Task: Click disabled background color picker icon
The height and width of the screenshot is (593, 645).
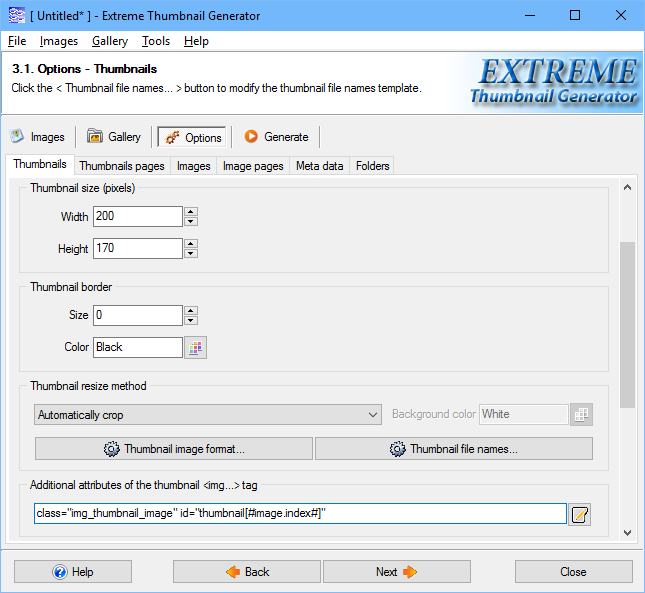Action: [581, 415]
